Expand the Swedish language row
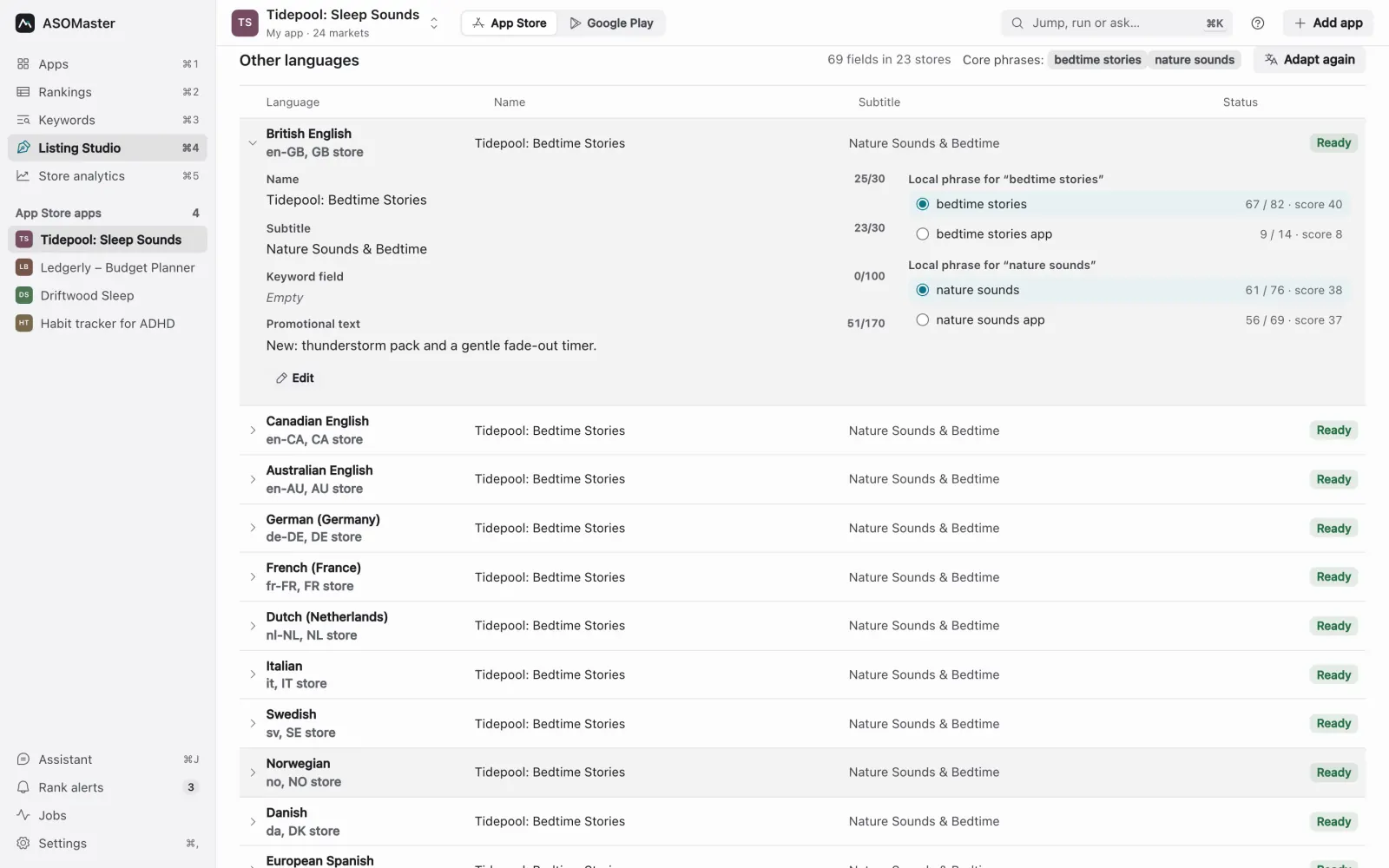Image resolution: width=1389 pixels, height=868 pixels. pyautogui.click(x=253, y=724)
